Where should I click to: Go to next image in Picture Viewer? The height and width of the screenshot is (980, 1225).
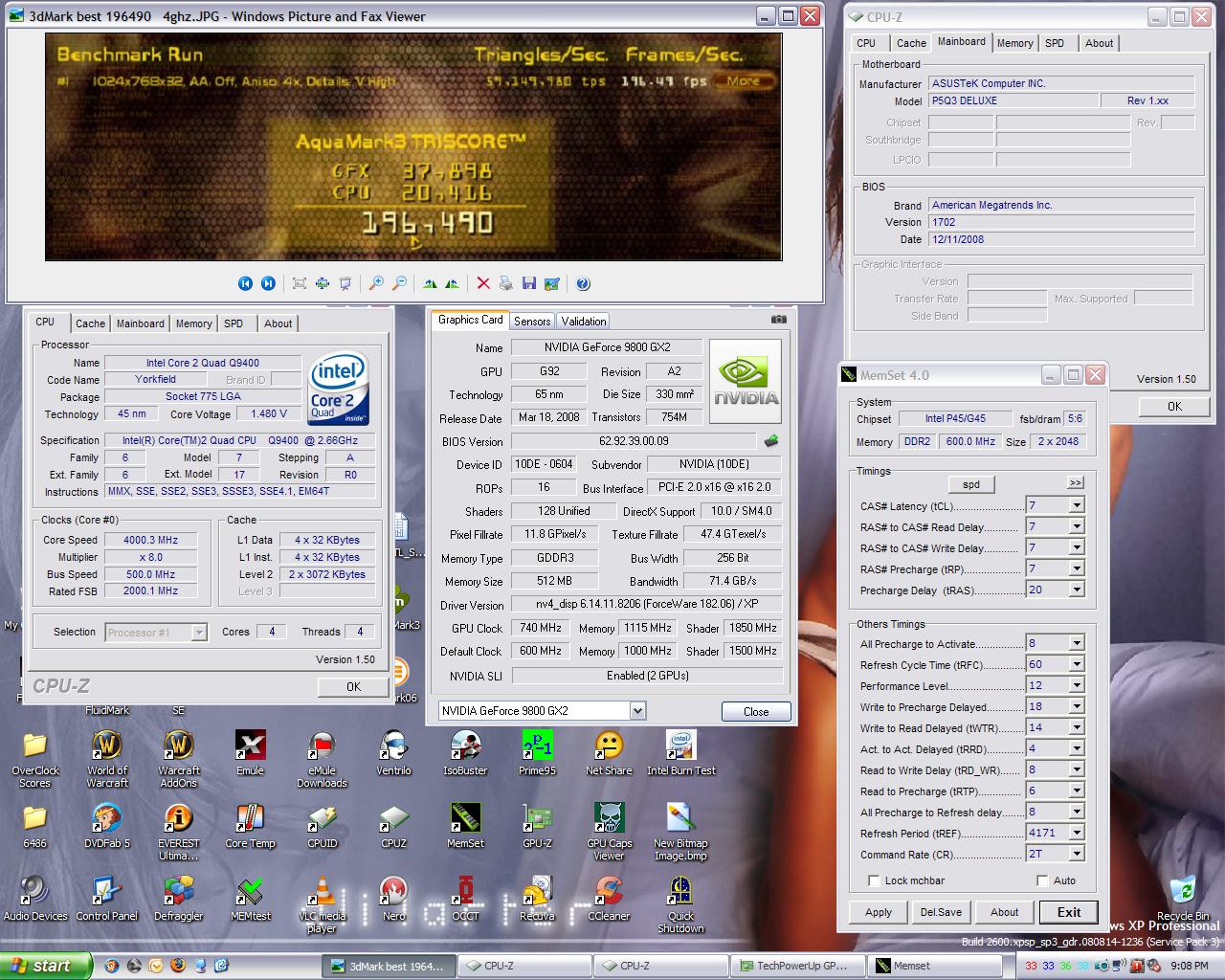pos(268,283)
